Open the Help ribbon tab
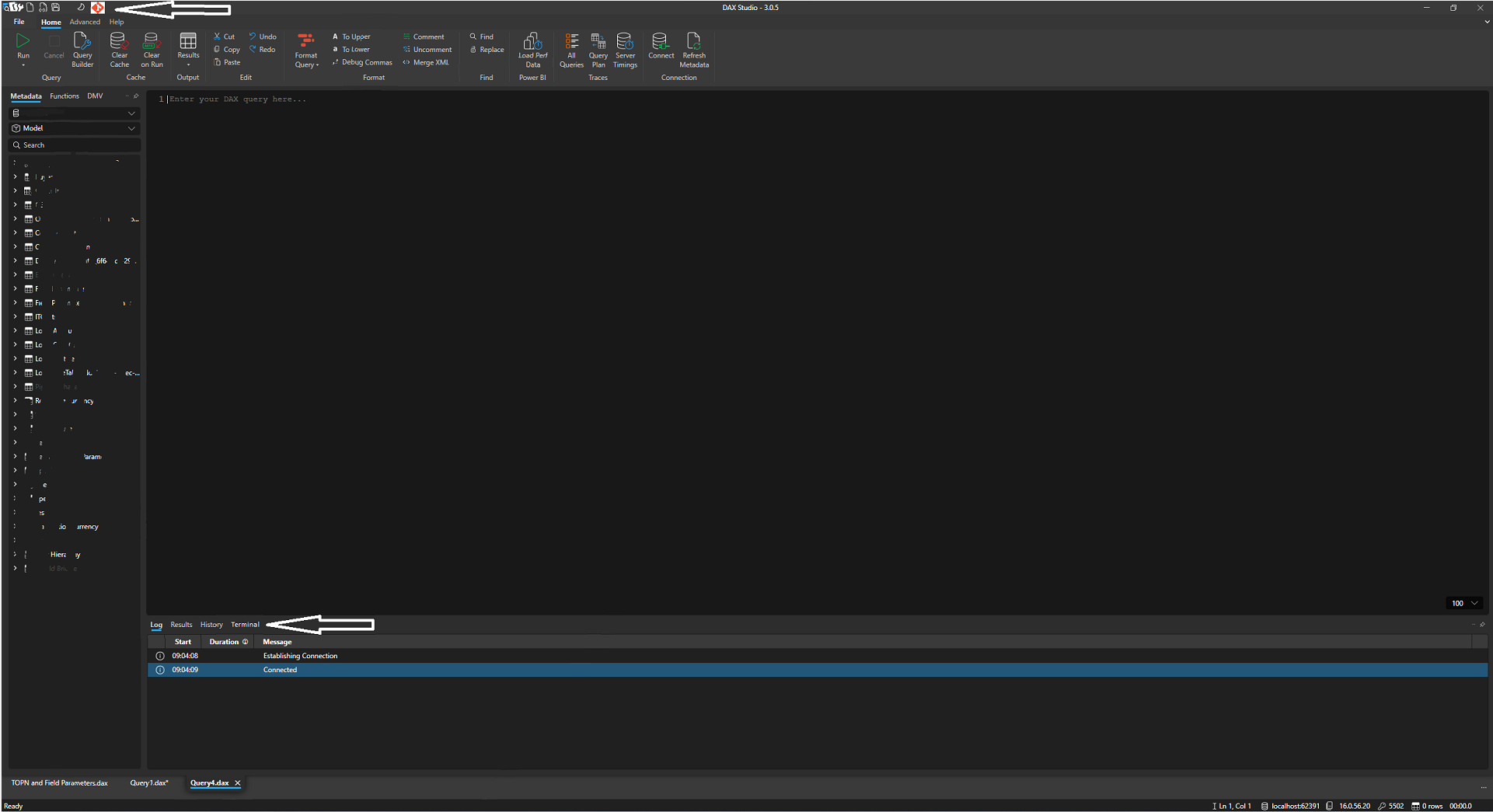 (x=117, y=22)
